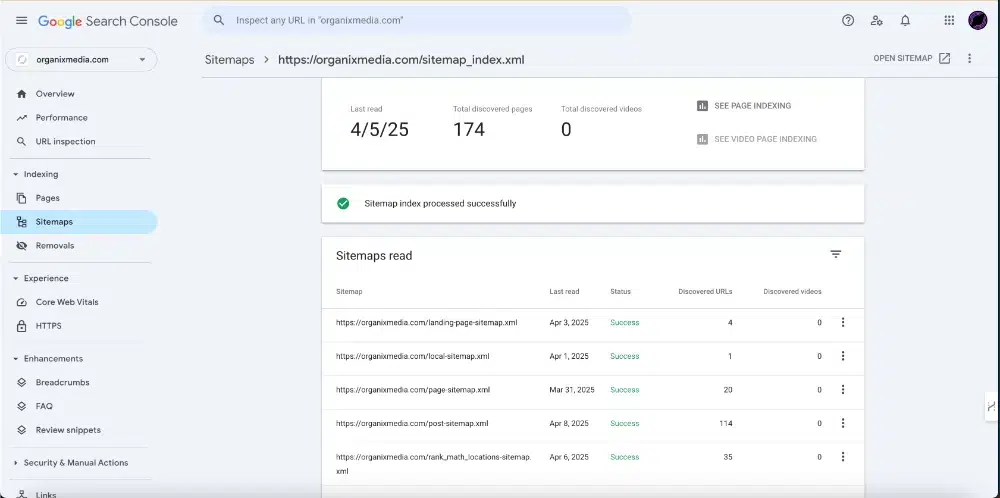
Task: Click the Last read date 4/5/25
Action: (x=379, y=130)
